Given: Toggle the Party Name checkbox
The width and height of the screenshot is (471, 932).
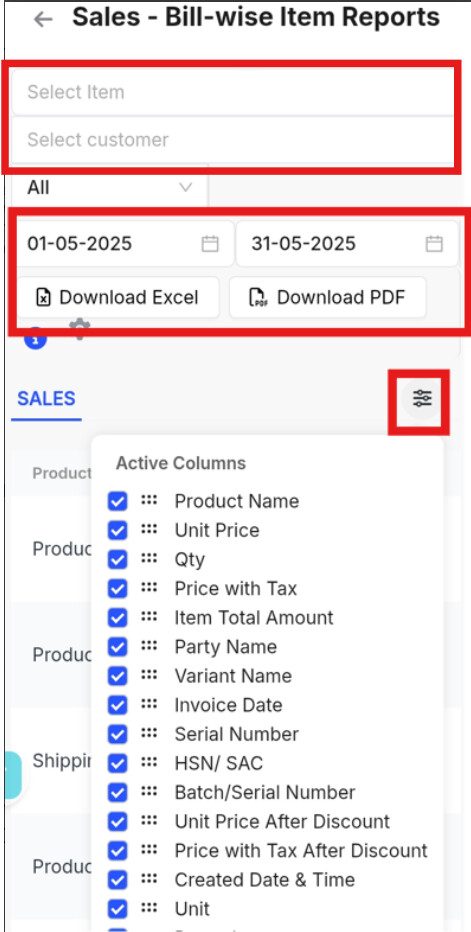Looking at the screenshot, I should point(118,647).
